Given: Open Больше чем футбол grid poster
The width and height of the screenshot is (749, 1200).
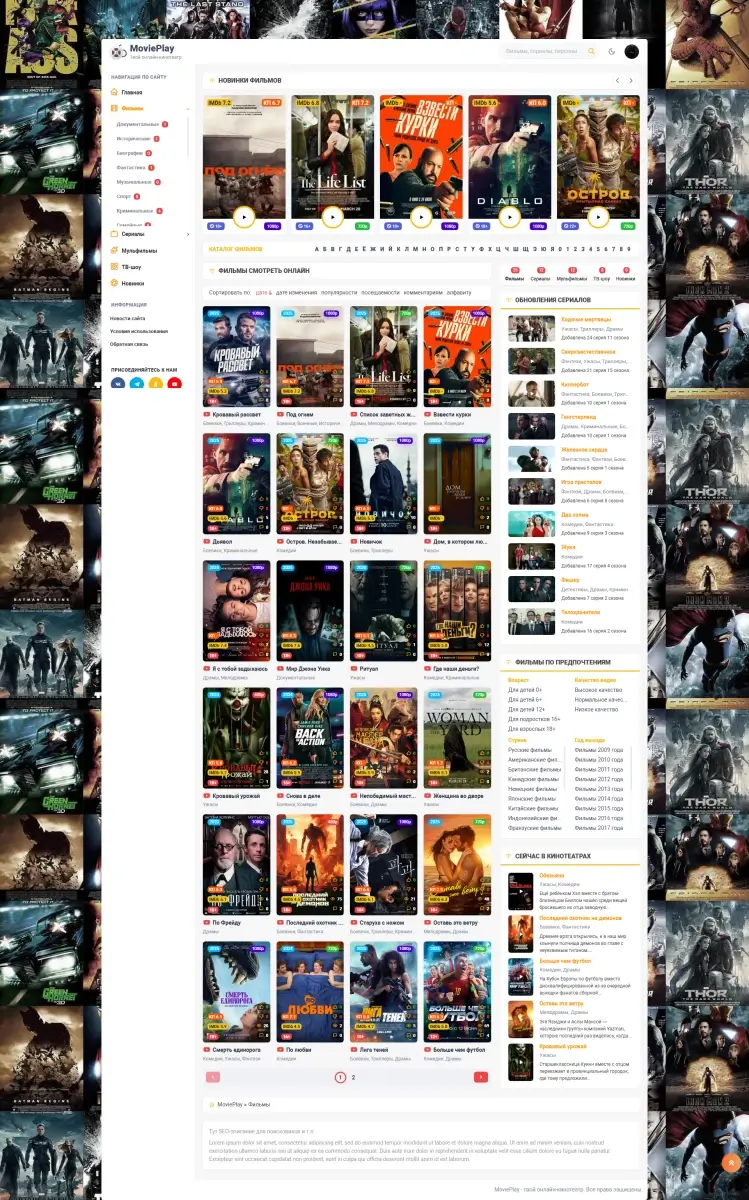Looking at the screenshot, I should [457, 992].
